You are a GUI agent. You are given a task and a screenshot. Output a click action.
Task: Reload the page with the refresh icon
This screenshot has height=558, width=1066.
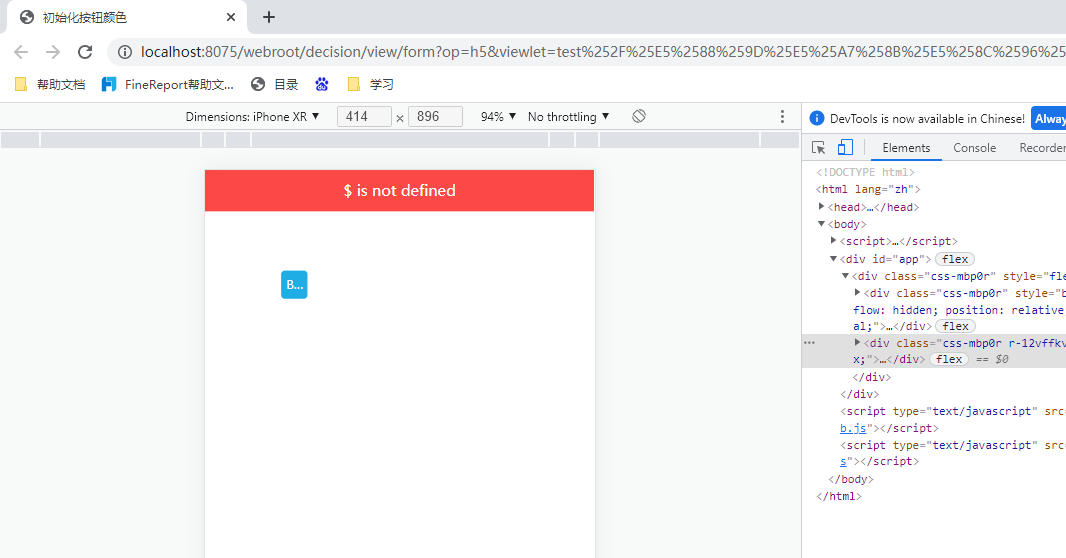tap(85, 52)
